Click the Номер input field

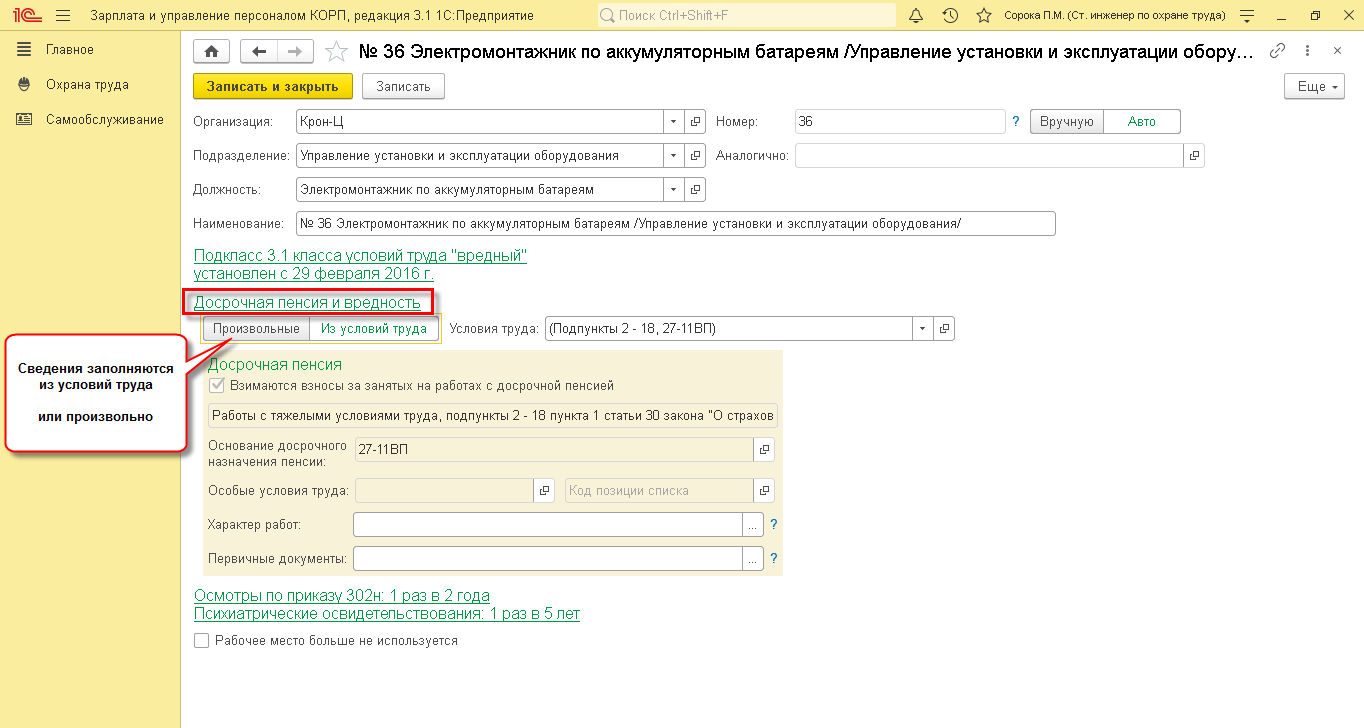[899, 121]
